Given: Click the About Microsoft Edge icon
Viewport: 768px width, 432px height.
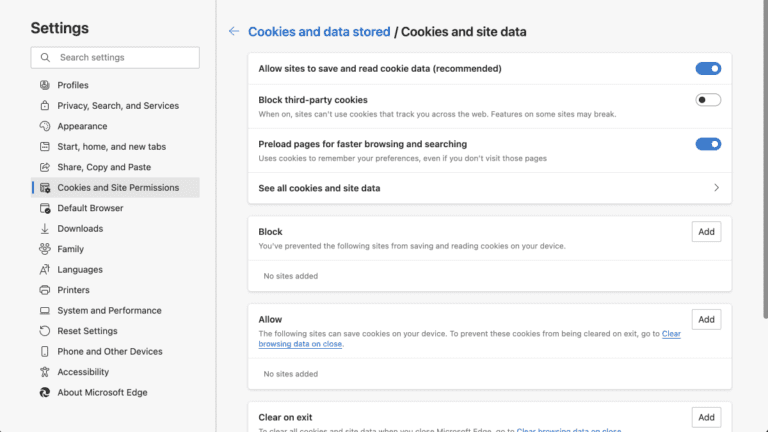Looking at the screenshot, I should pyautogui.click(x=45, y=393).
